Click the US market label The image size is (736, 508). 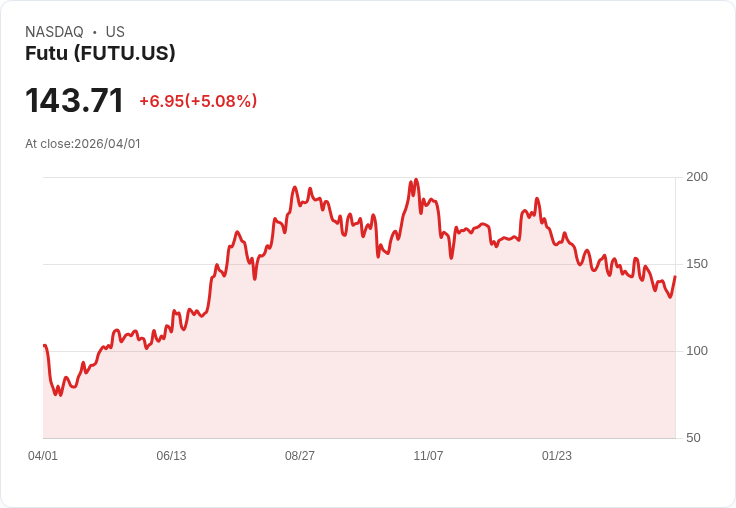point(115,32)
